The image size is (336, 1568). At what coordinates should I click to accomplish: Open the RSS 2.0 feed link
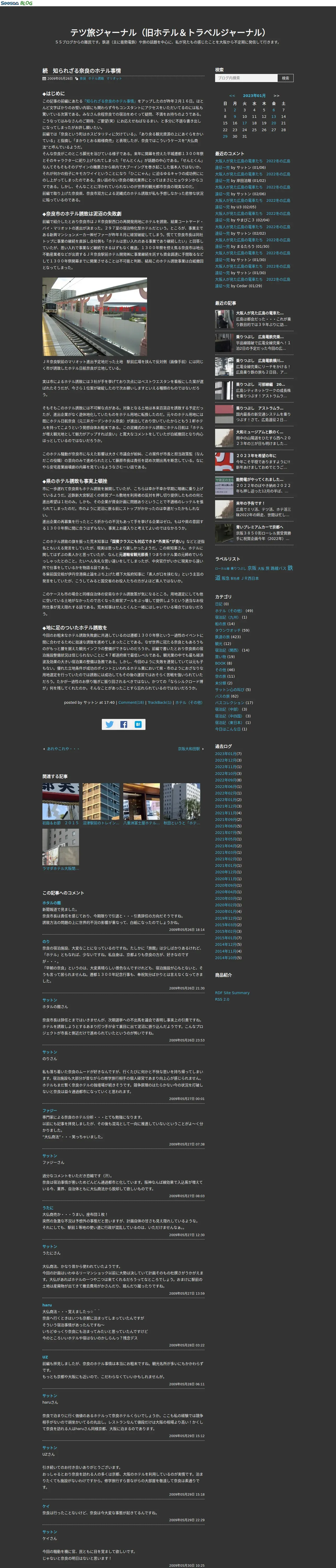point(222,1000)
